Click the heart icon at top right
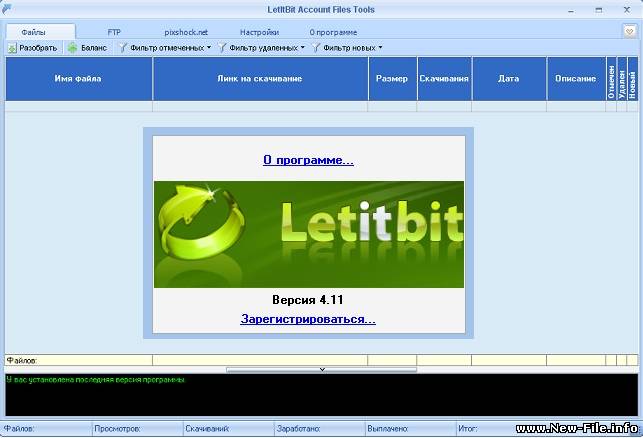643x438 pixels. [629, 31]
